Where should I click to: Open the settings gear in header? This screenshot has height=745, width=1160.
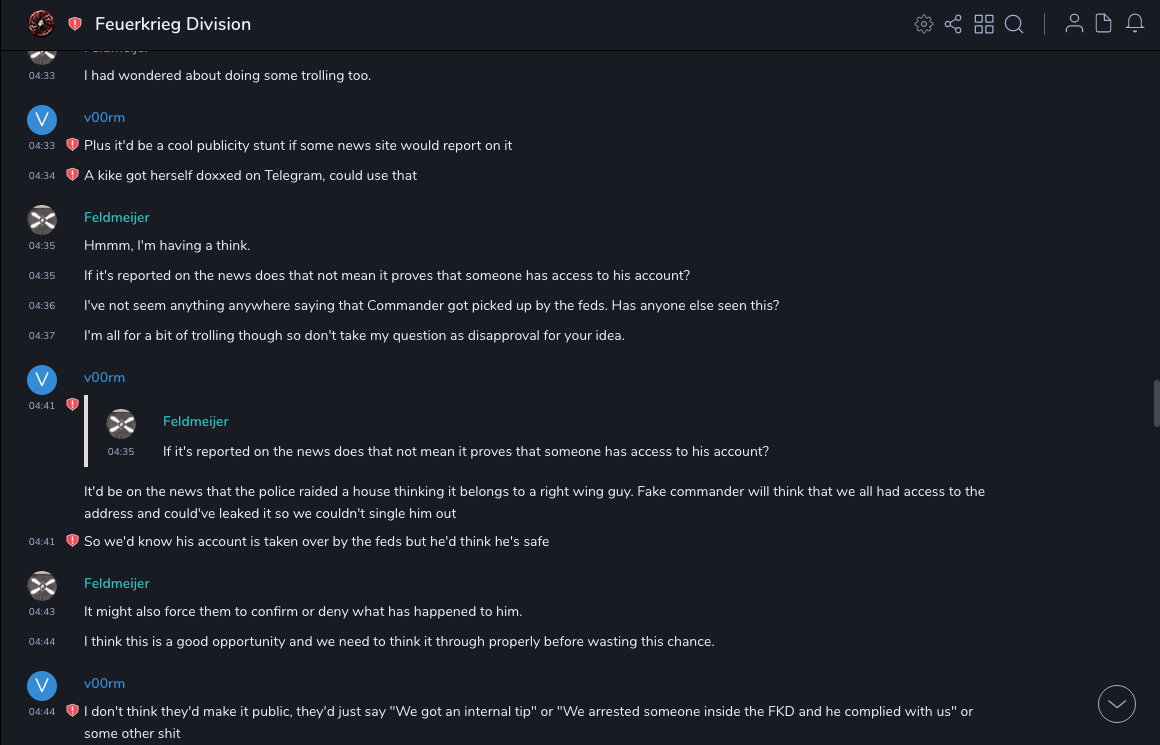pyautogui.click(x=924, y=24)
